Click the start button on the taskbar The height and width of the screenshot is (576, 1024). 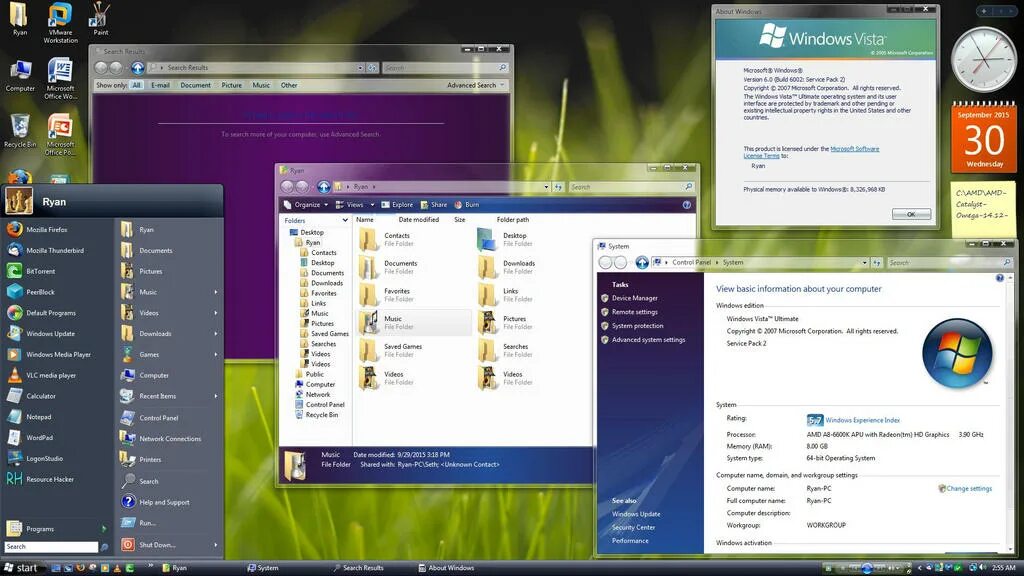pos(21,568)
